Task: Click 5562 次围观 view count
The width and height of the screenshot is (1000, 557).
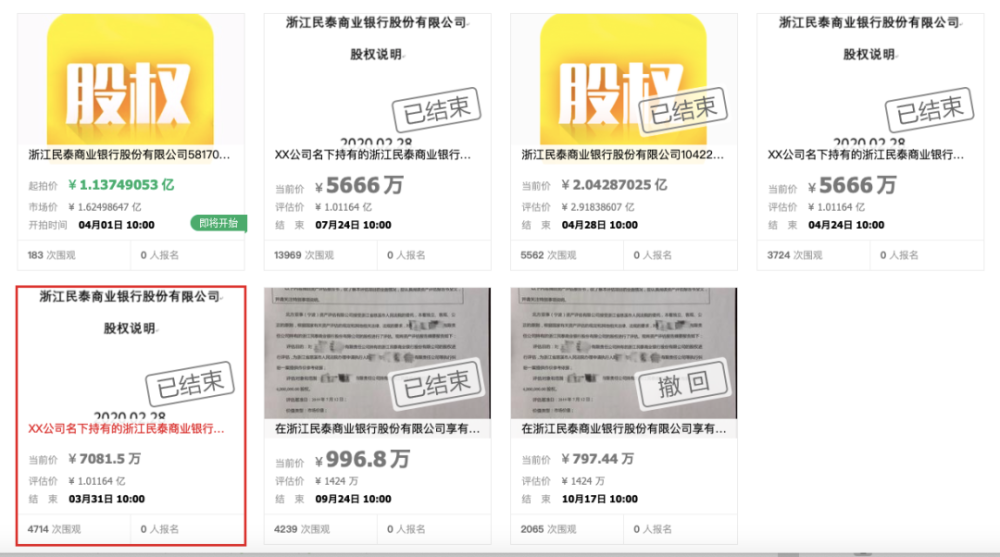Action: coord(548,255)
